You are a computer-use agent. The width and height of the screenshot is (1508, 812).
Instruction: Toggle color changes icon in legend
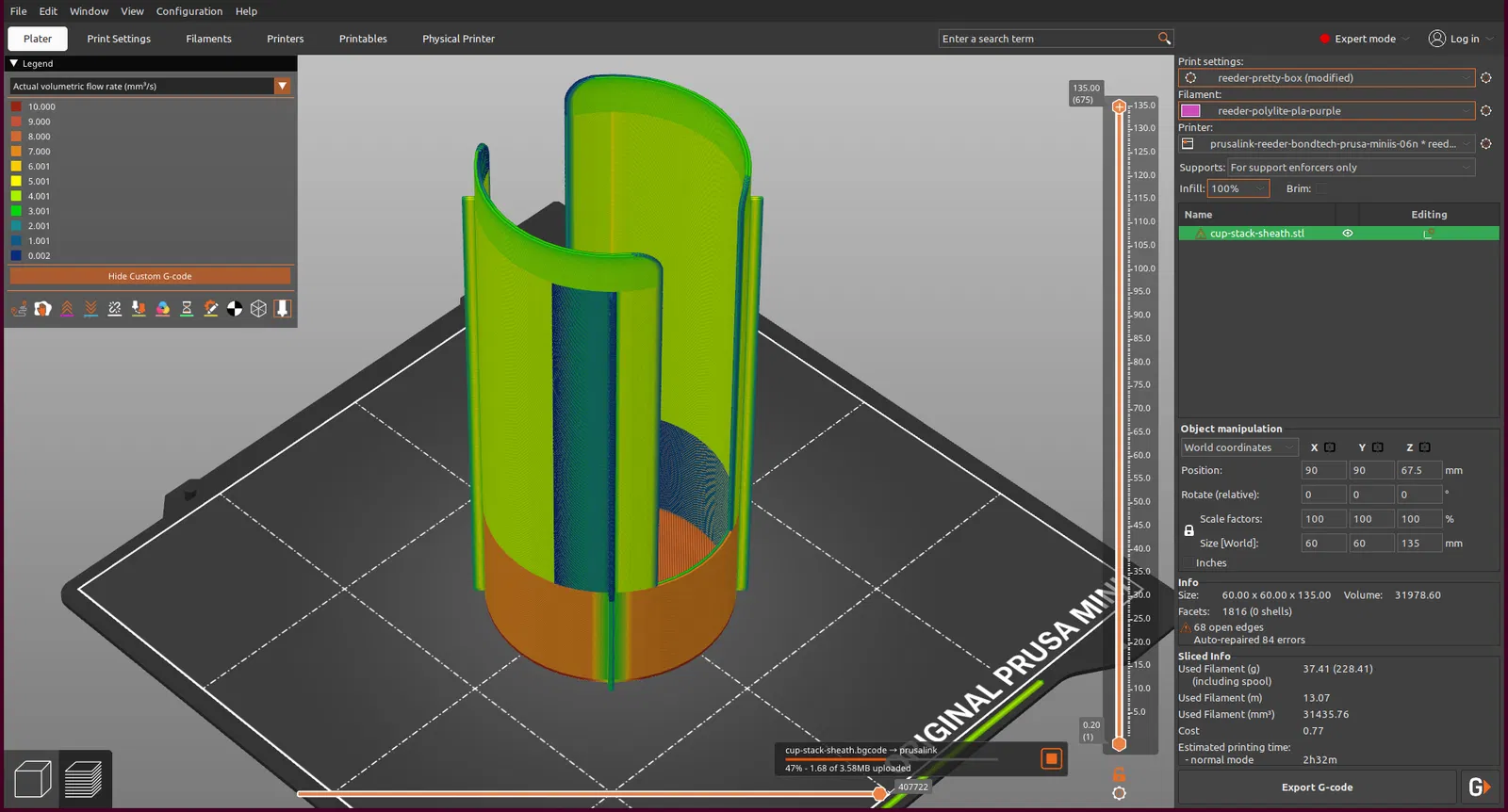(163, 309)
